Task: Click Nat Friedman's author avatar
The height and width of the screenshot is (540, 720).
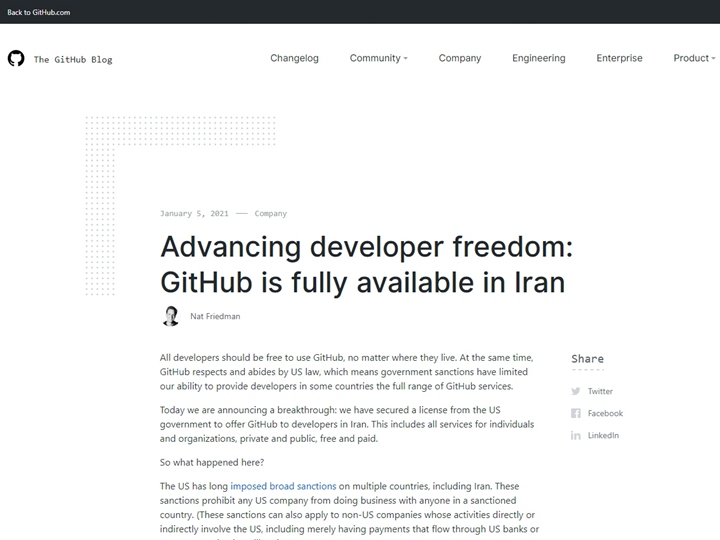Action: point(171,316)
